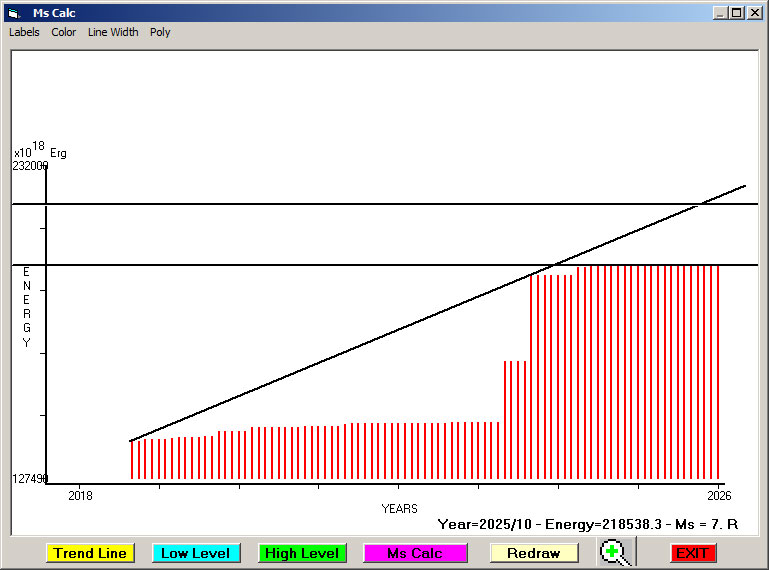Click the magnifier zoom-in icon
This screenshot has height=570, width=769.
click(615, 552)
